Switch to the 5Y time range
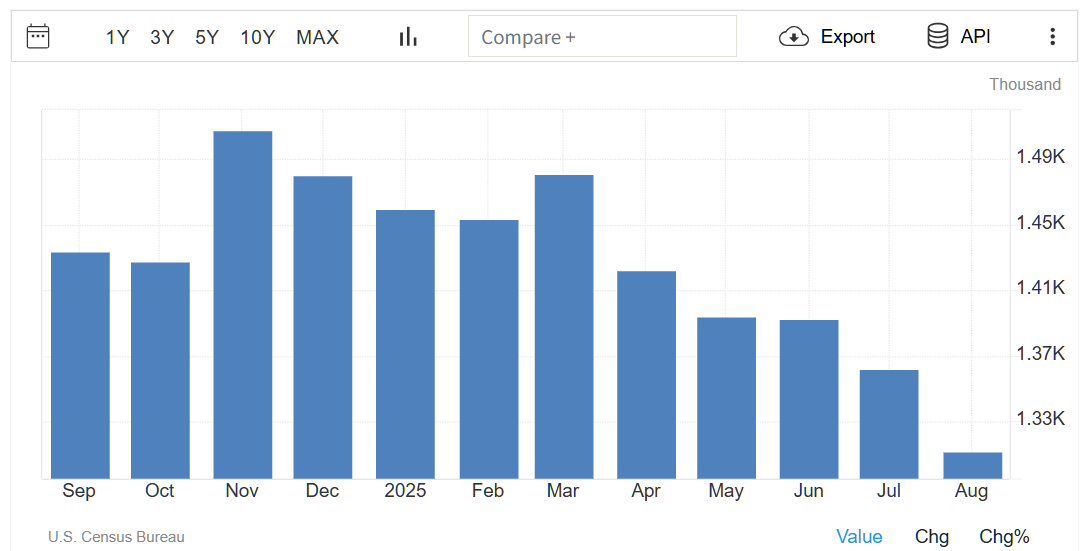 pos(207,38)
